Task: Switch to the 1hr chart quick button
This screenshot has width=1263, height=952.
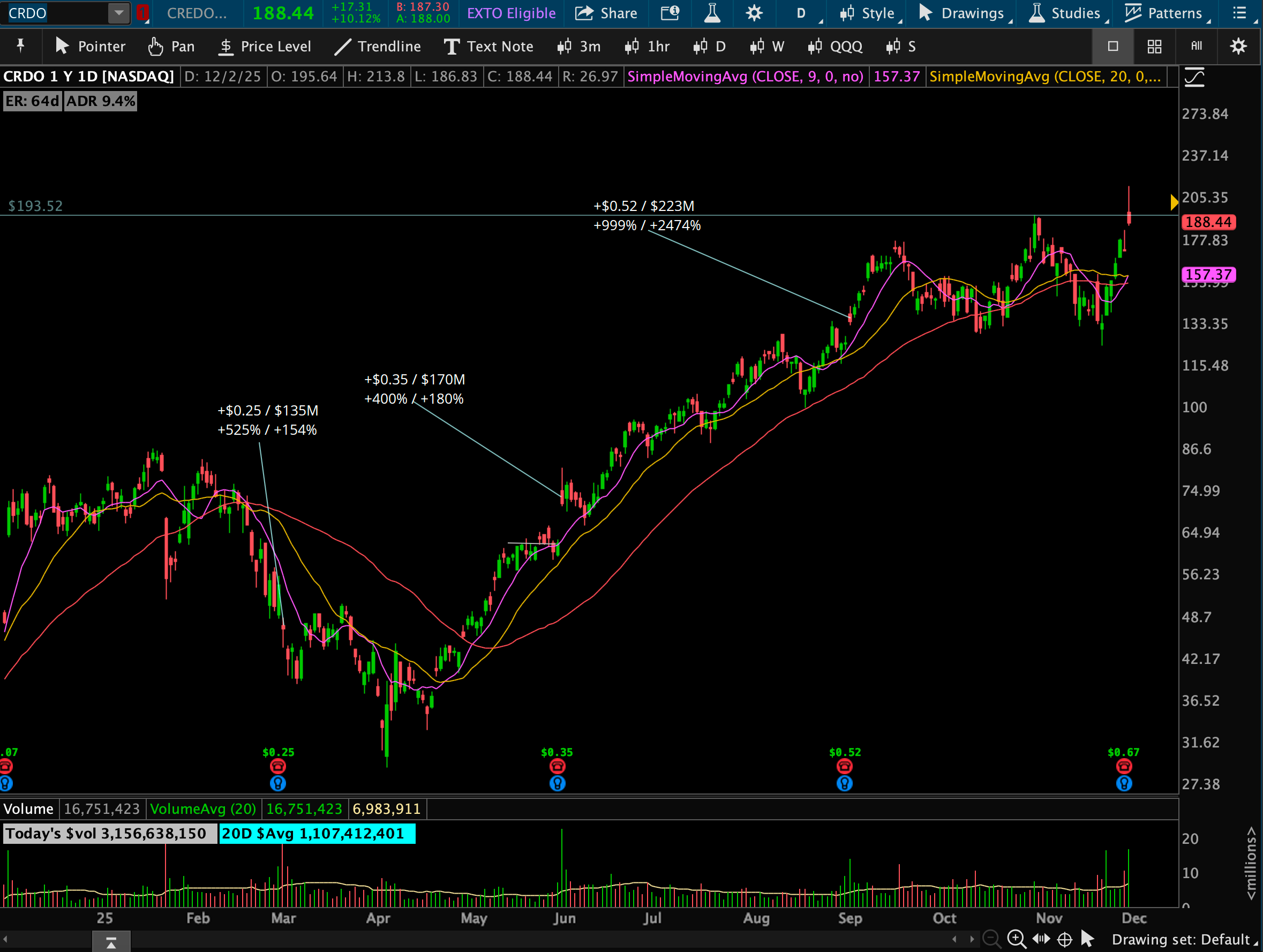Action: tap(647, 46)
